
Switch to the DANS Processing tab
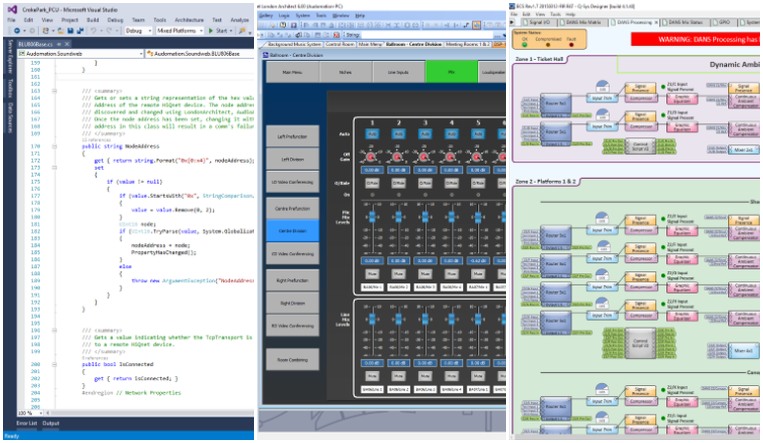(x=633, y=21)
